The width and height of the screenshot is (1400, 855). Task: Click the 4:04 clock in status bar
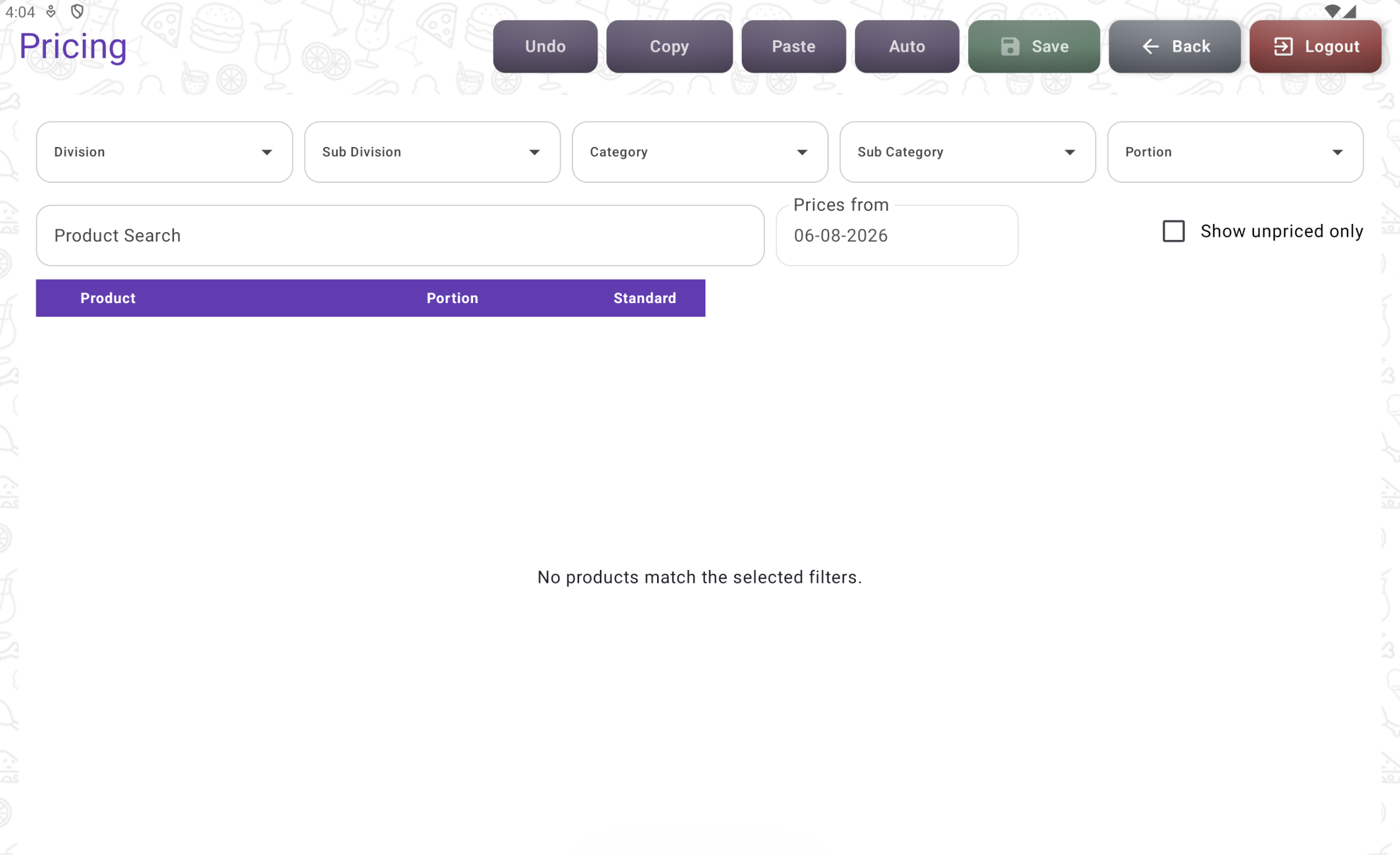[20, 12]
